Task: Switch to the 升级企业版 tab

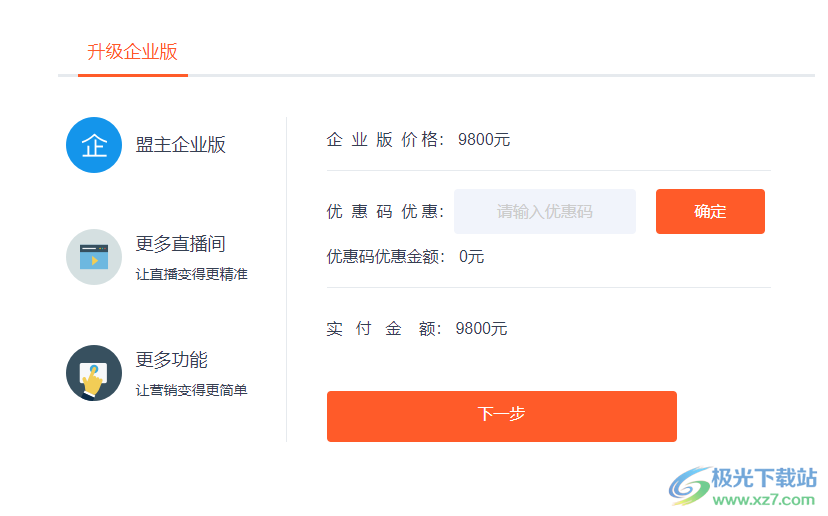Action: 132,52
